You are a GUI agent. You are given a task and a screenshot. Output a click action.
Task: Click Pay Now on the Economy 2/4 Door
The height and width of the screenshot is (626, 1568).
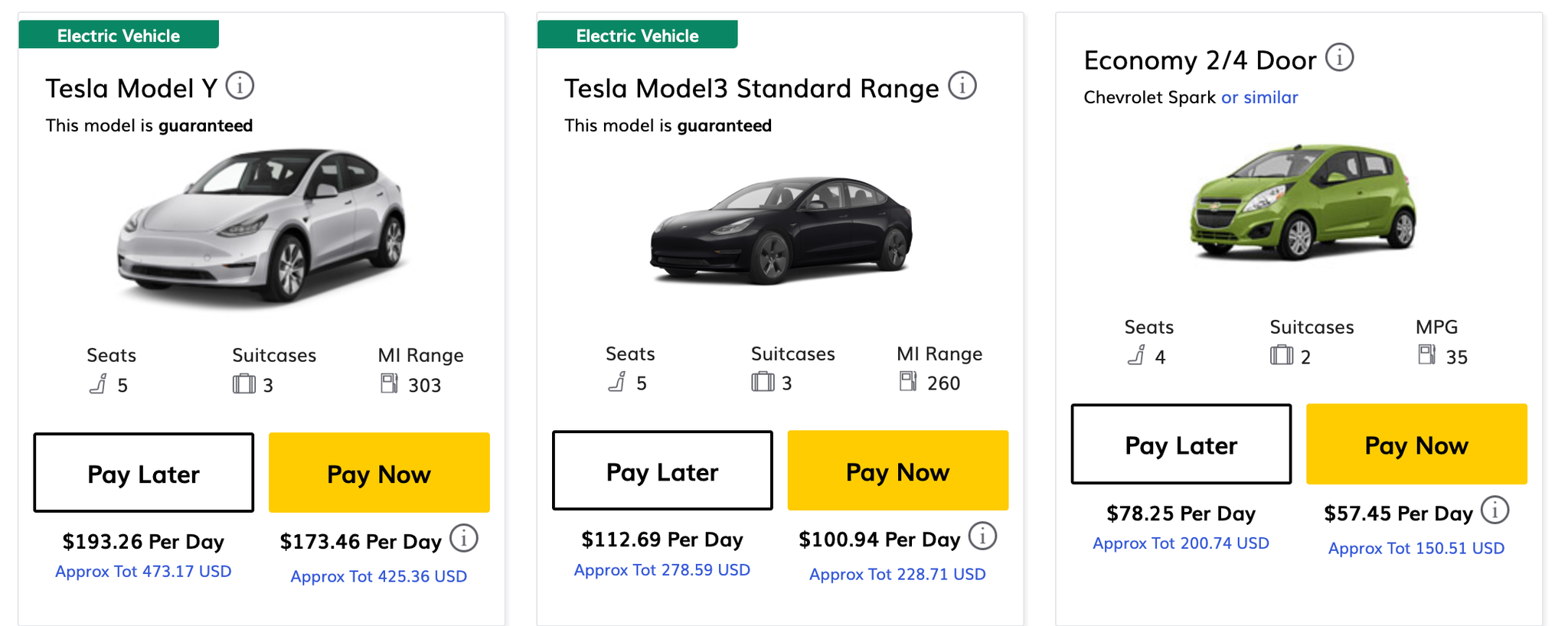click(x=1416, y=445)
